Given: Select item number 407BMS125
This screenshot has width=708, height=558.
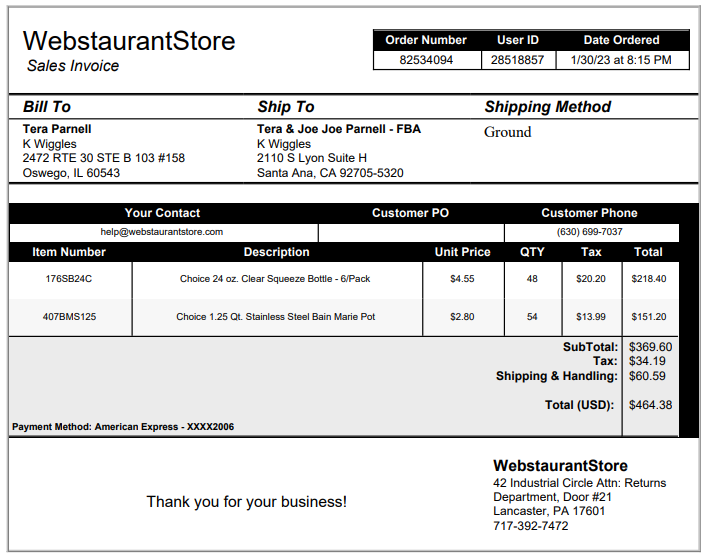Looking at the screenshot, I should (x=70, y=317).
